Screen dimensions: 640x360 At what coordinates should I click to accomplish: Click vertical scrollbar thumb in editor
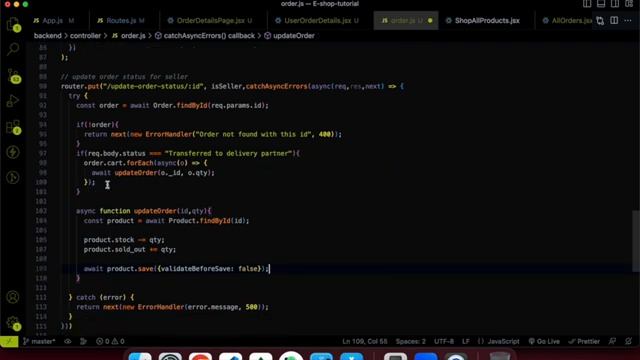click(x=636, y=241)
